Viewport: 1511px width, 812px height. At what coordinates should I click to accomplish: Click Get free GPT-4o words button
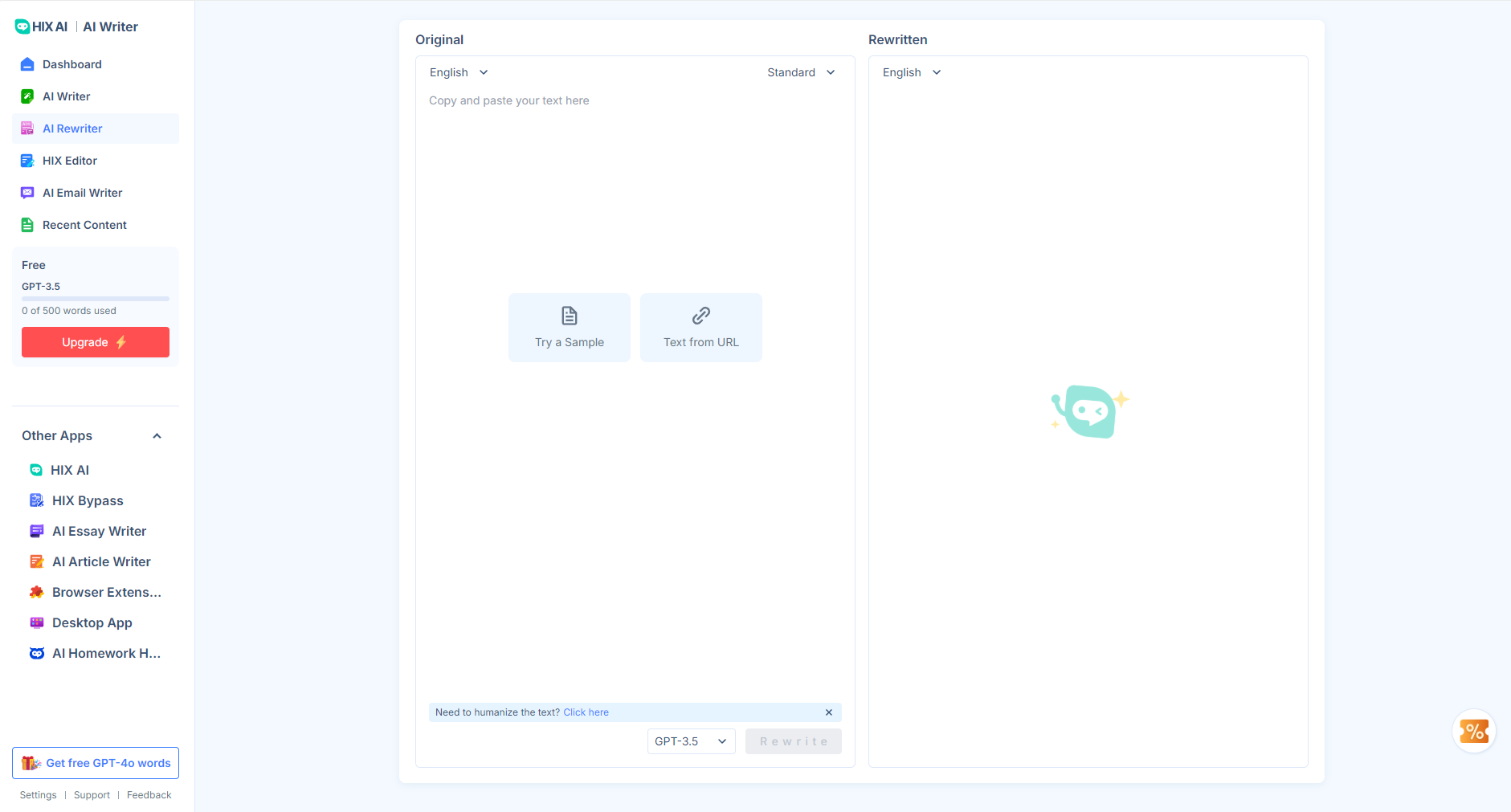[x=96, y=763]
